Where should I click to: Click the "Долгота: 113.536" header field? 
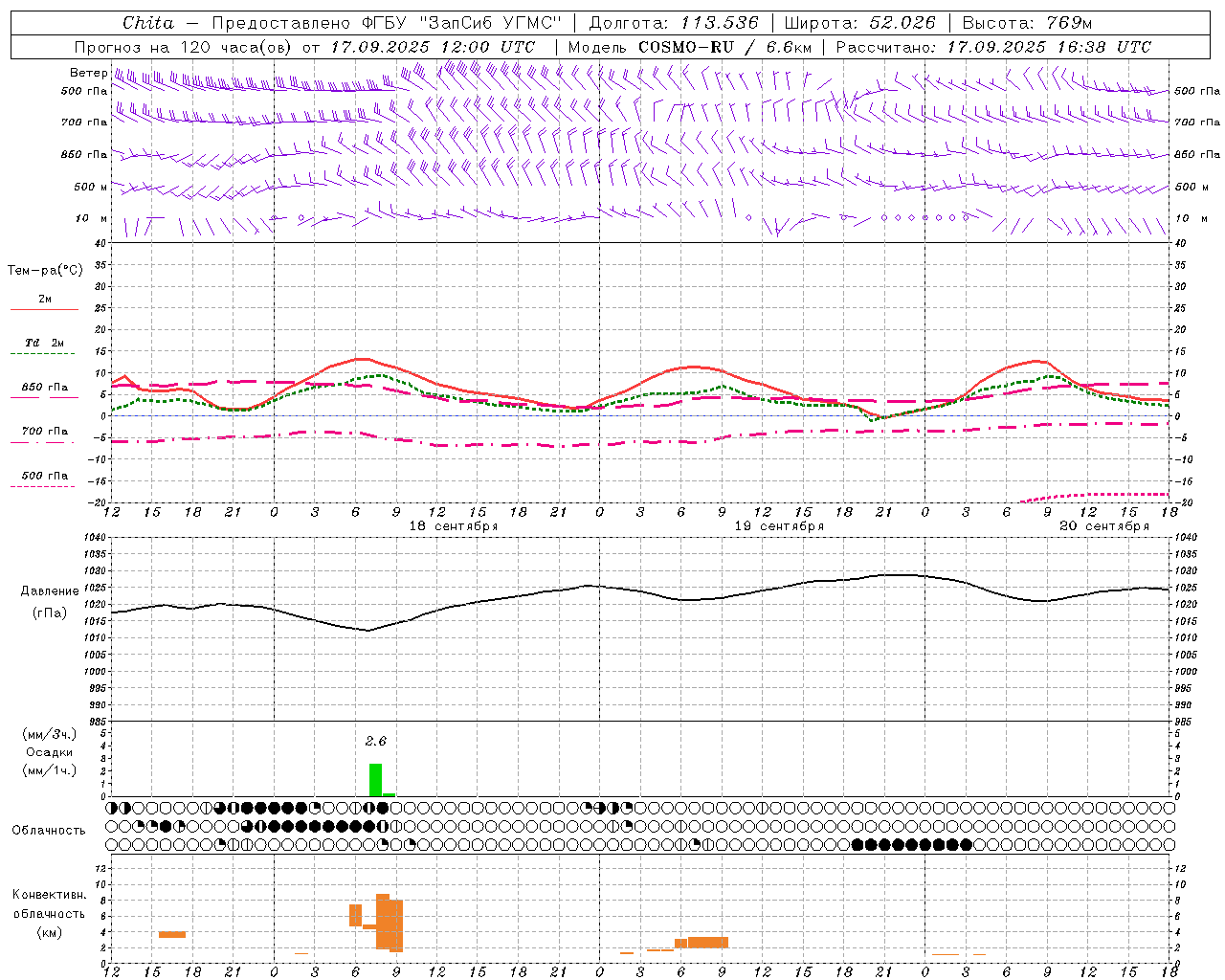(674, 23)
